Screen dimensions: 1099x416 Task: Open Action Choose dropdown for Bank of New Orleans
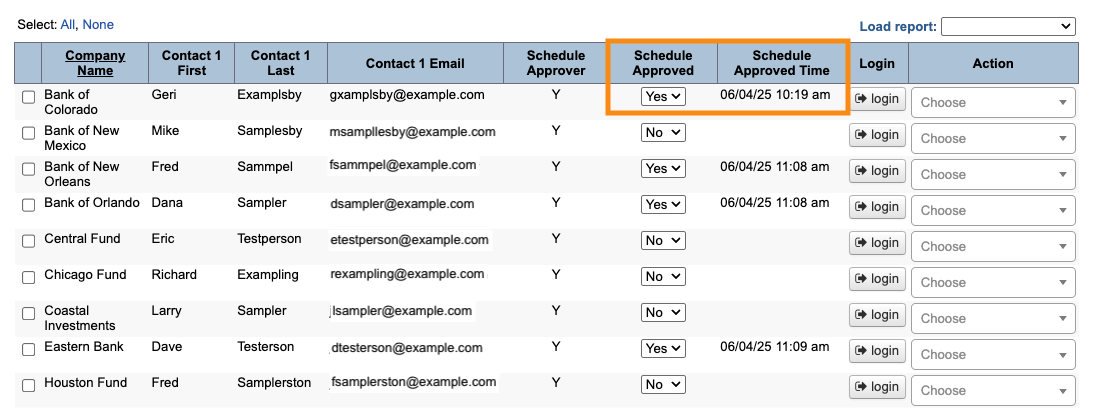tap(993, 174)
